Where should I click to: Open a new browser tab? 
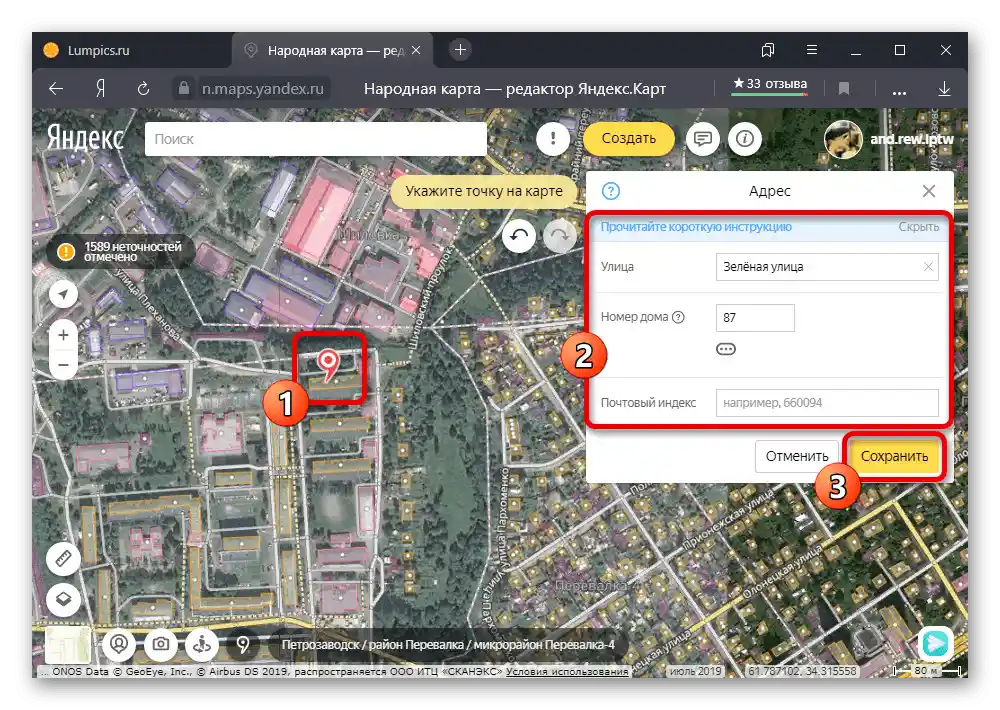pos(460,50)
